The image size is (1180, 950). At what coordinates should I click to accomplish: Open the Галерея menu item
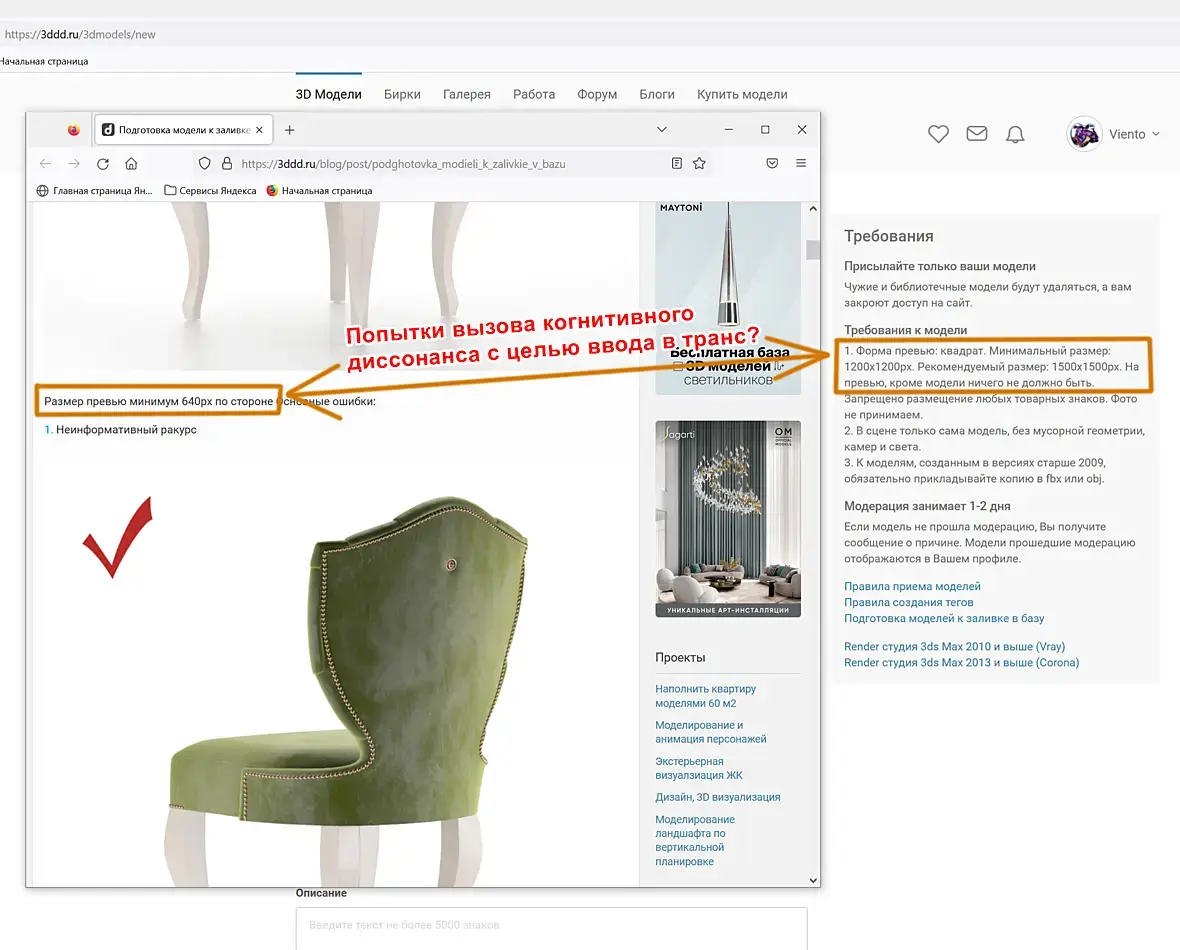tap(467, 94)
